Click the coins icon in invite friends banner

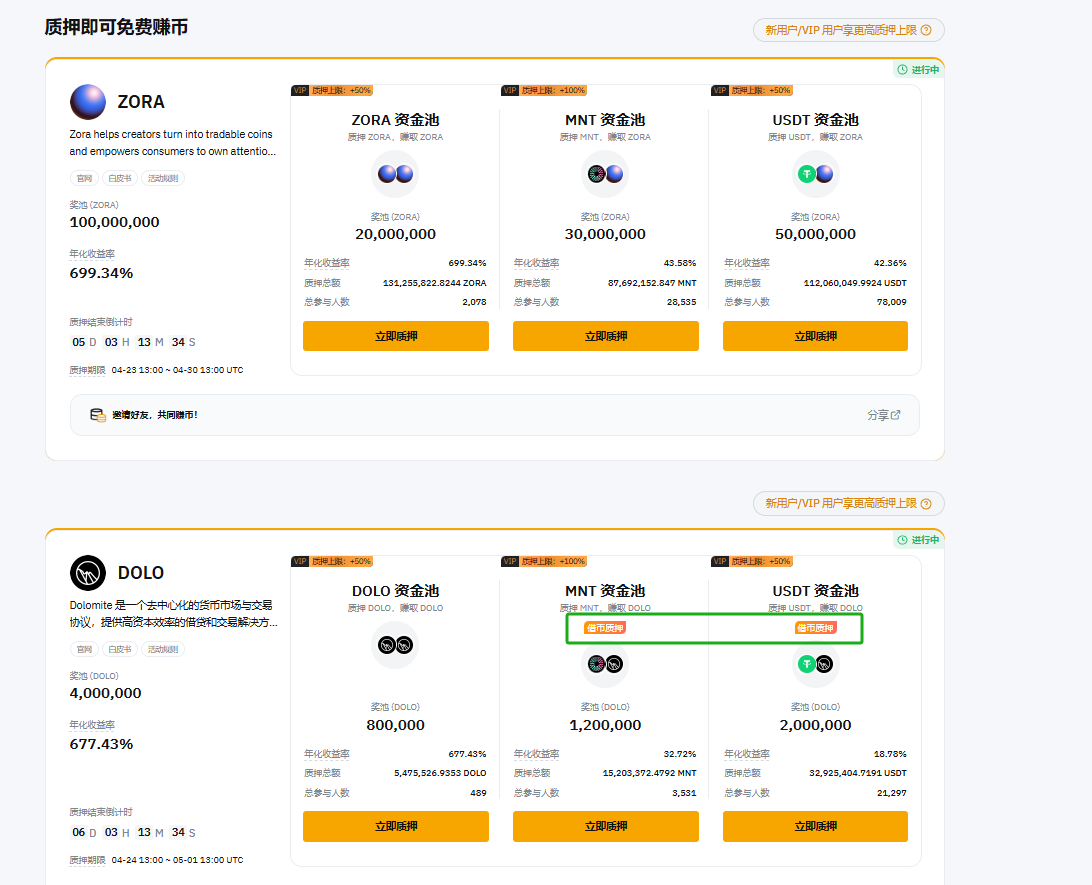click(x=98, y=415)
